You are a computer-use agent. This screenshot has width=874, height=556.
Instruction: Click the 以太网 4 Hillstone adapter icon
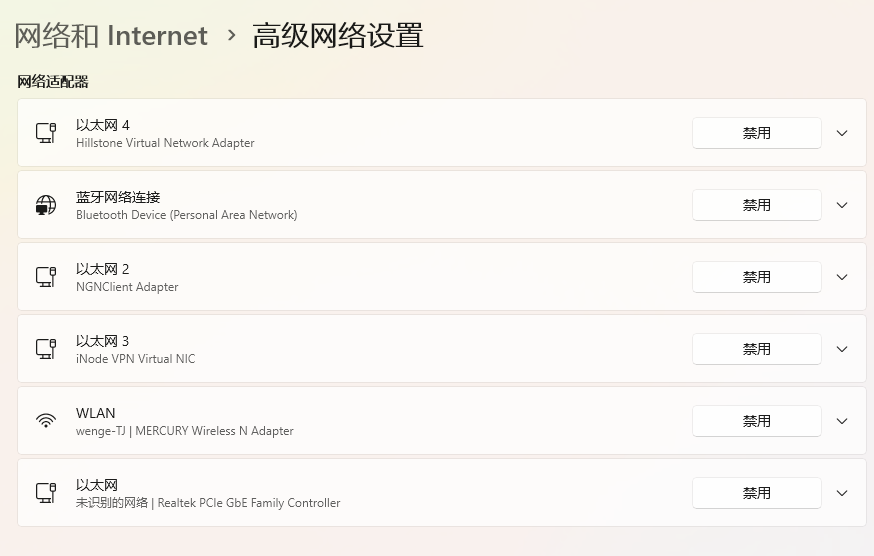click(46, 133)
